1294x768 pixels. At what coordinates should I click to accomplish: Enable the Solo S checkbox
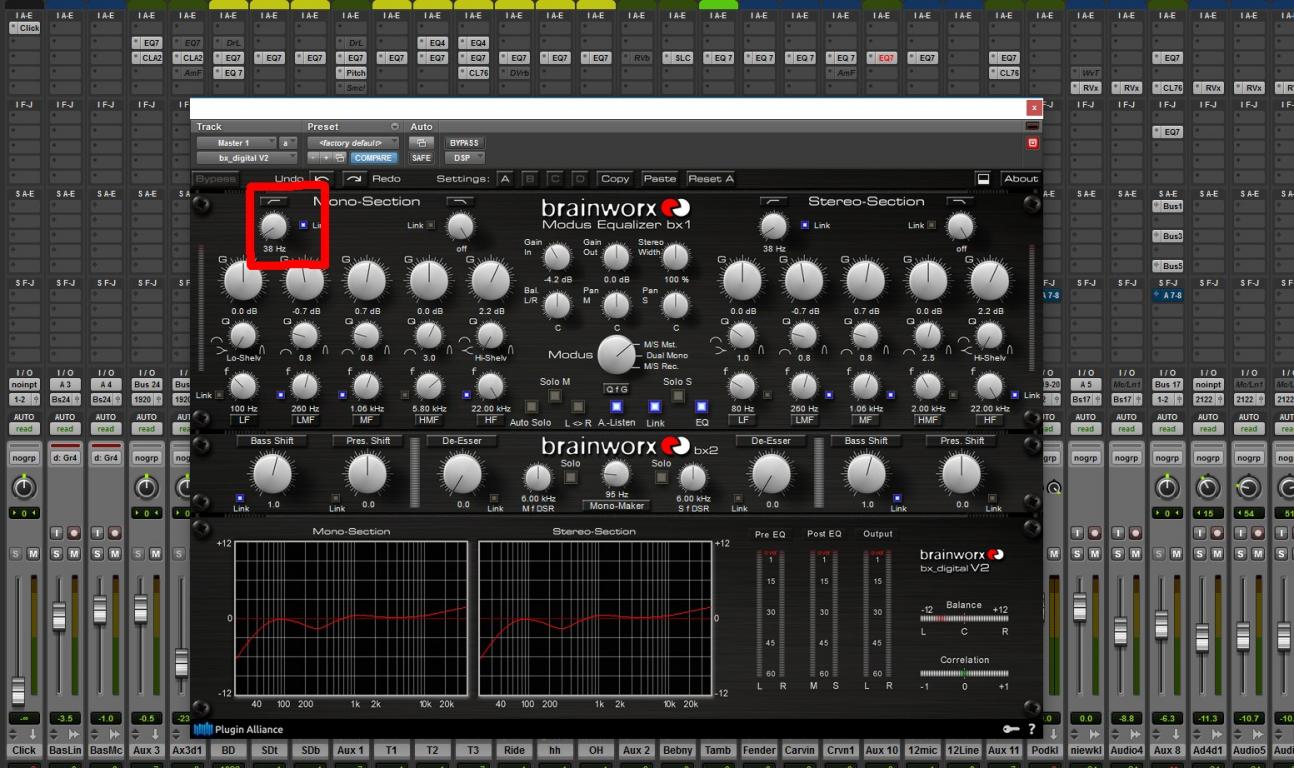(678, 396)
